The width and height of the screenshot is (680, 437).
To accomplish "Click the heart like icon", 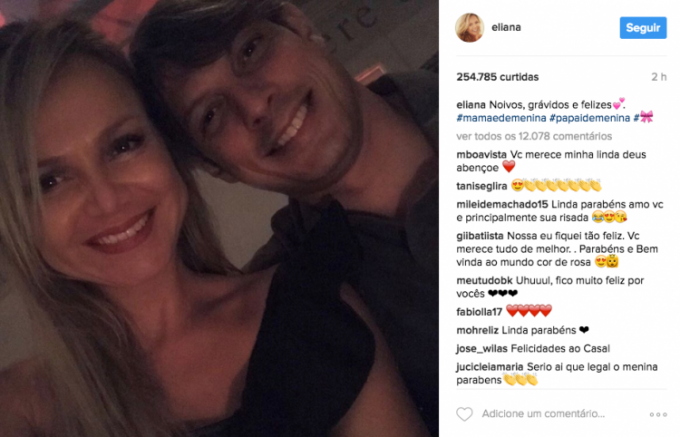I will (464, 414).
